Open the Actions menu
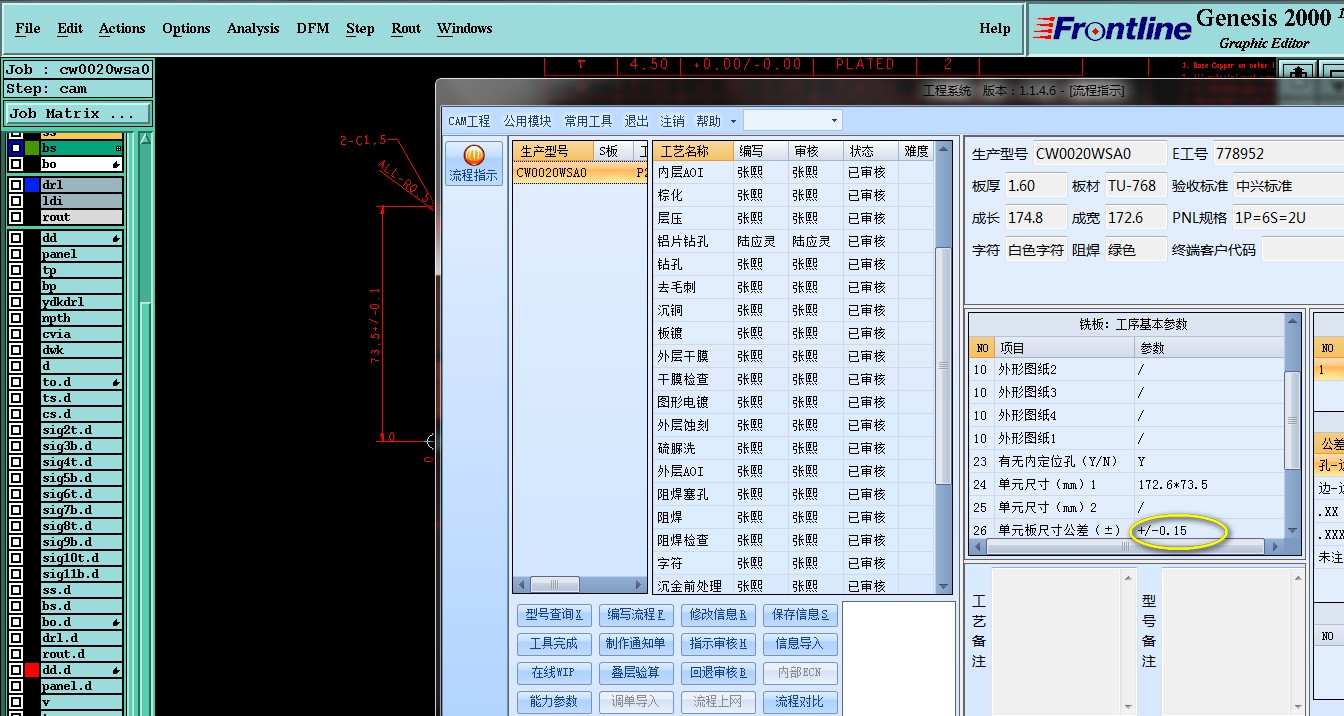The image size is (1344, 716). pyautogui.click(x=122, y=28)
